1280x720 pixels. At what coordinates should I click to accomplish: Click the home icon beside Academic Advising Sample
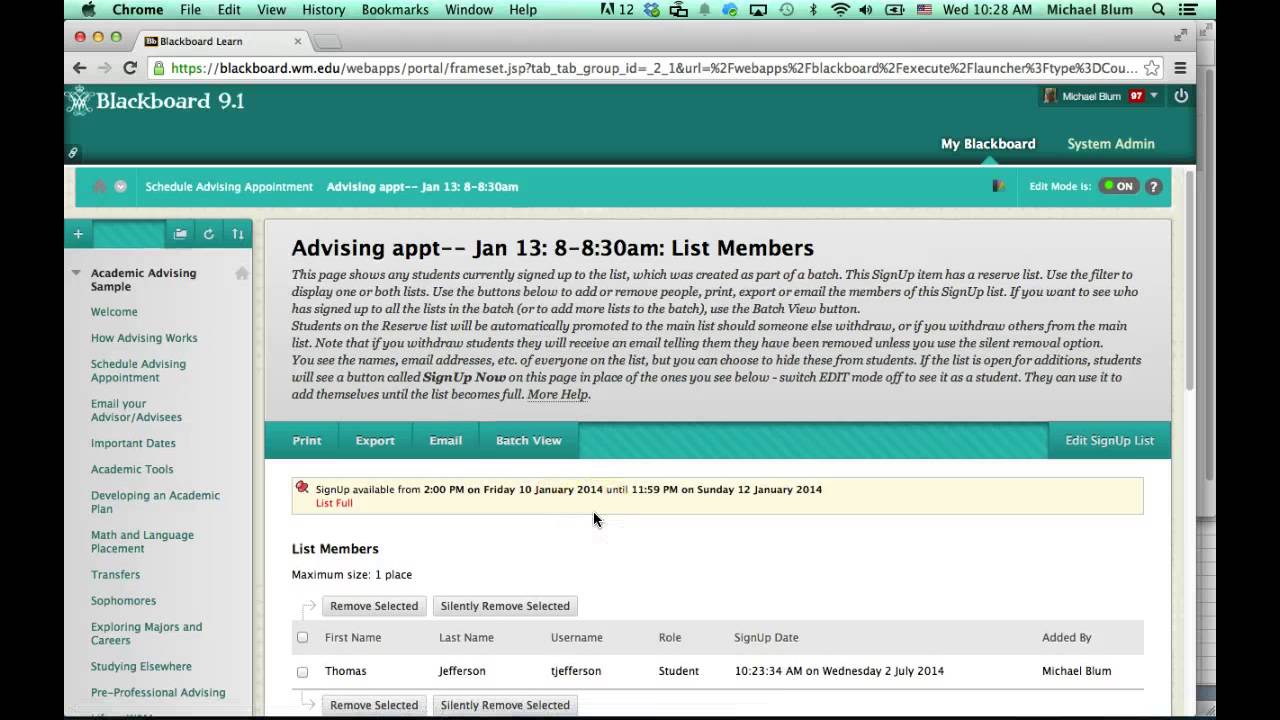click(241, 273)
